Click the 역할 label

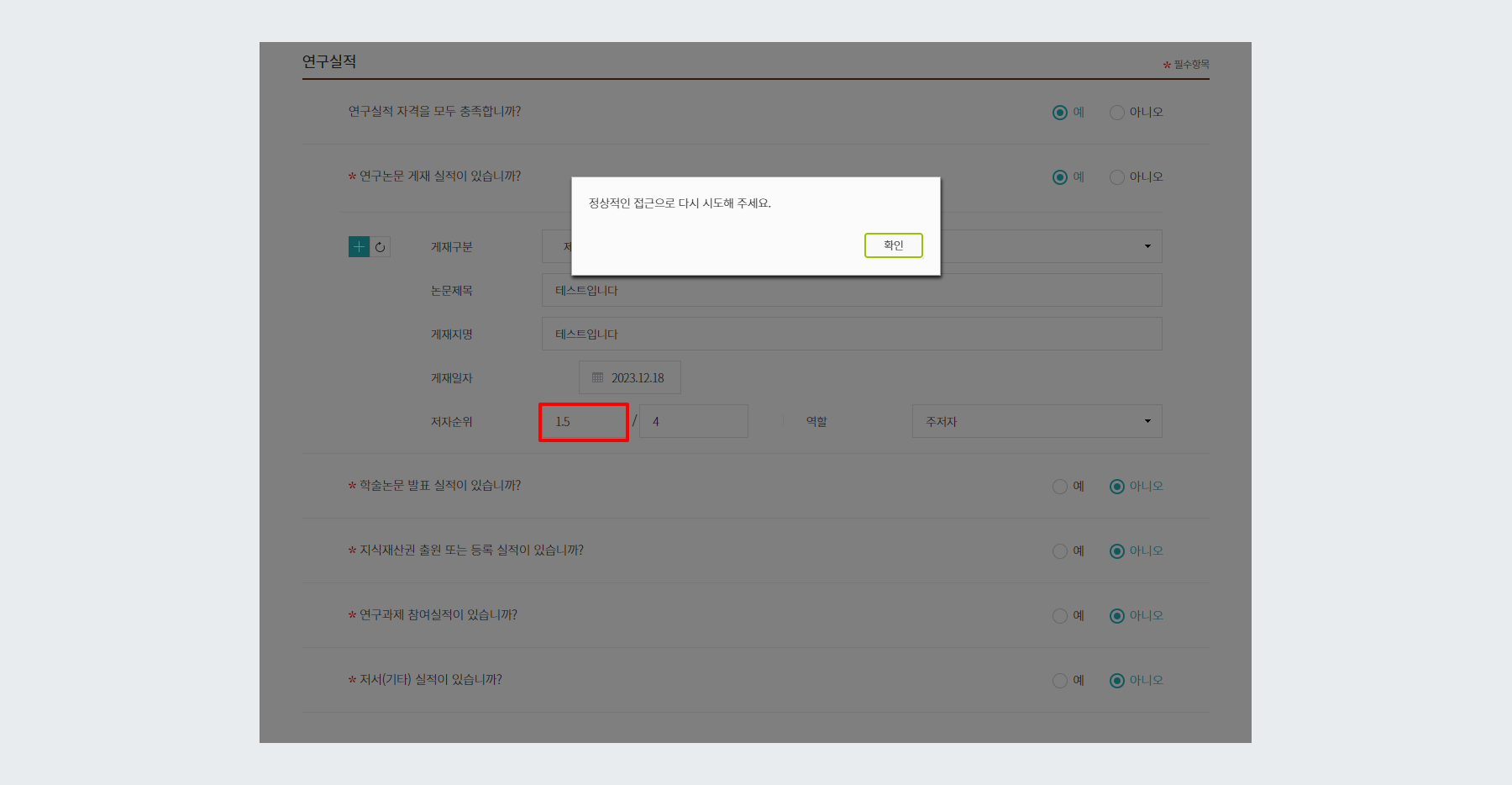pos(816,422)
